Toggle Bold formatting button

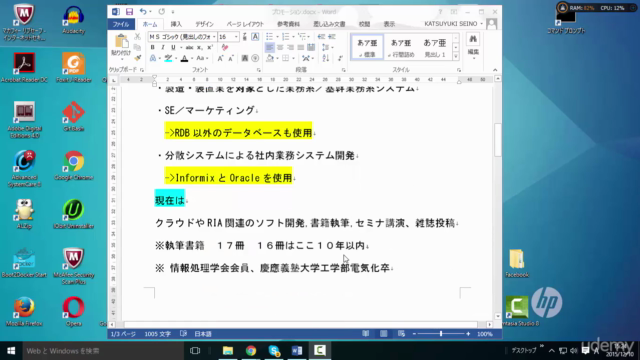click(153, 47)
